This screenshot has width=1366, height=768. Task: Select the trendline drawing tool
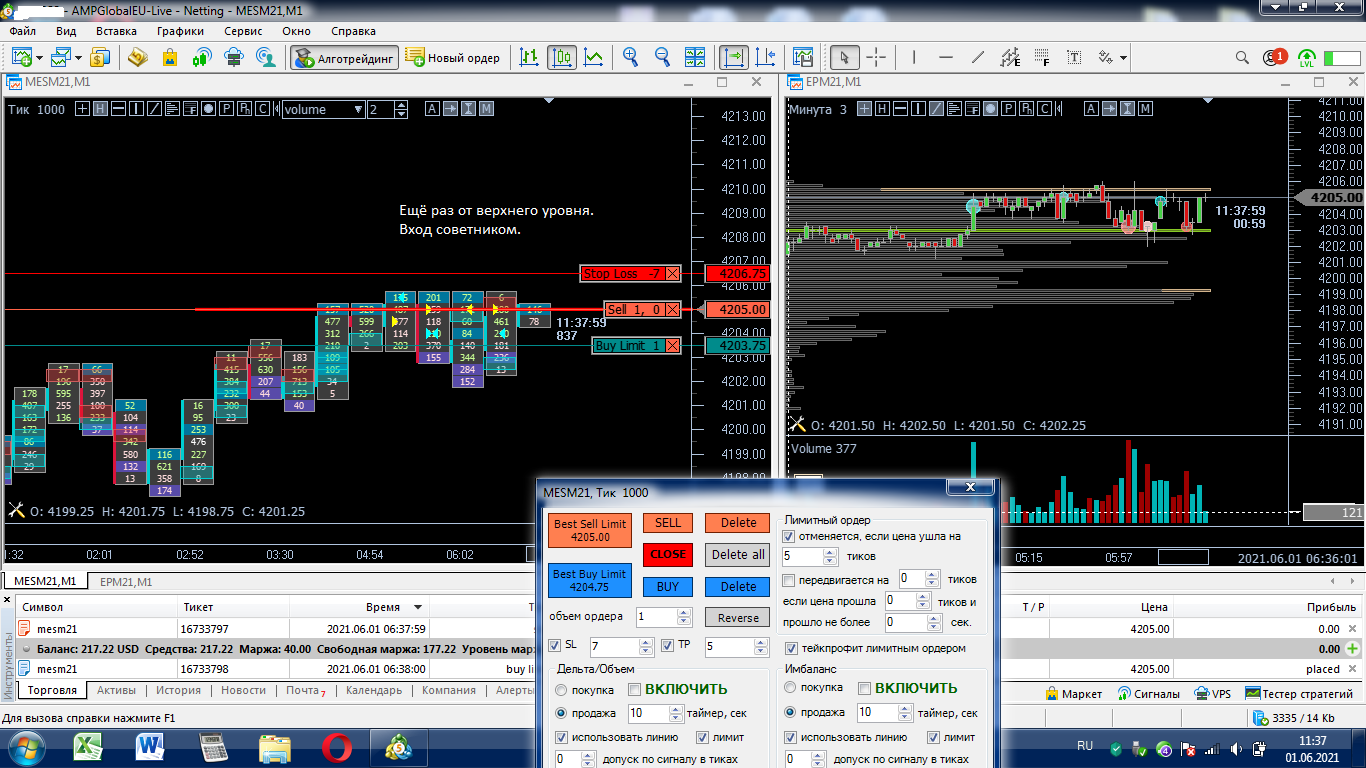coord(978,58)
